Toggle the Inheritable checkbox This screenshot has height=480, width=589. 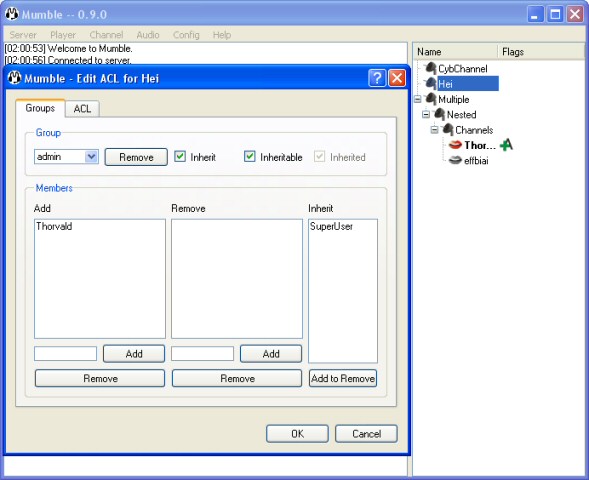point(250,156)
